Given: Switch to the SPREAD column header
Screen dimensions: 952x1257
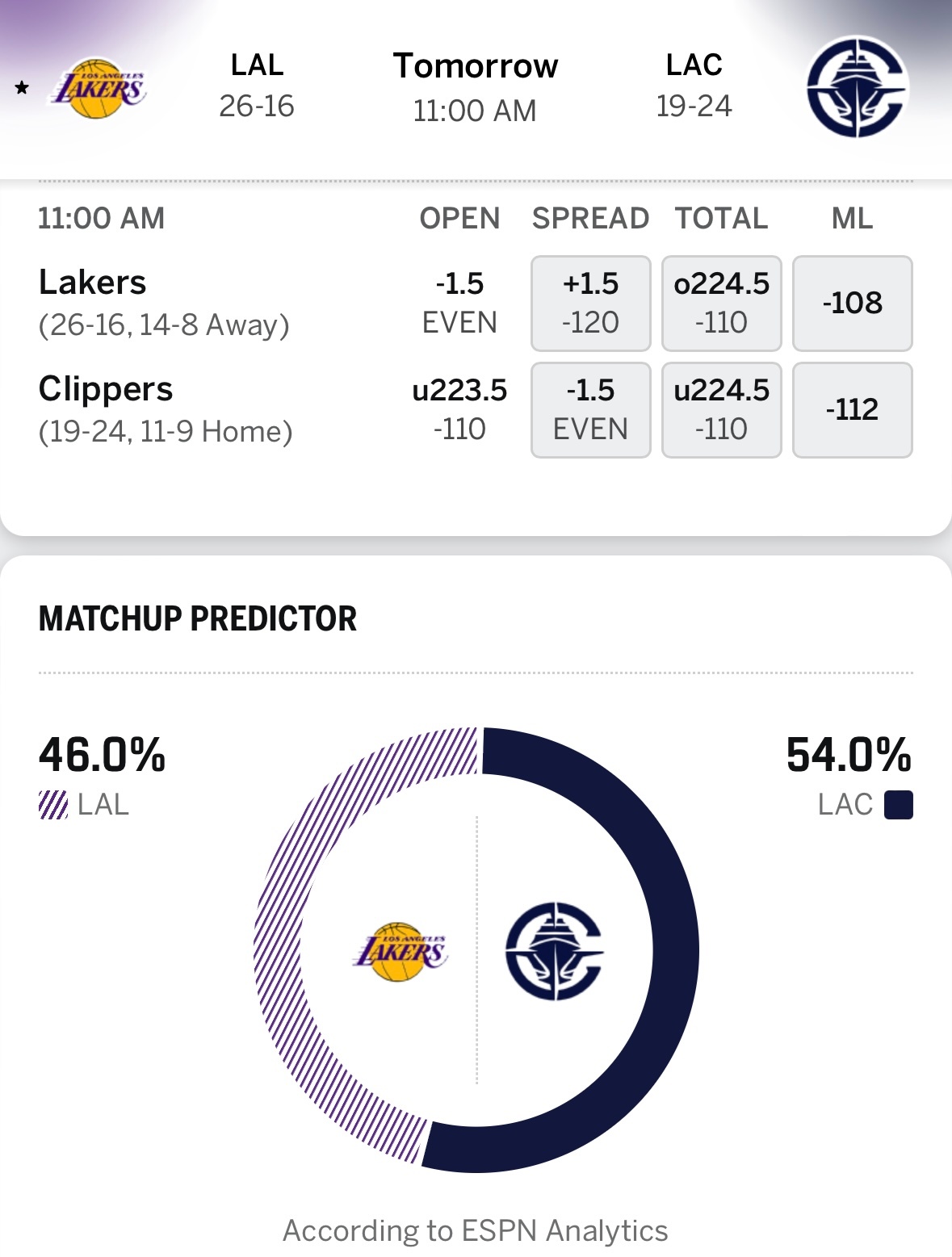Looking at the screenshot, I should tap(590, 218).
